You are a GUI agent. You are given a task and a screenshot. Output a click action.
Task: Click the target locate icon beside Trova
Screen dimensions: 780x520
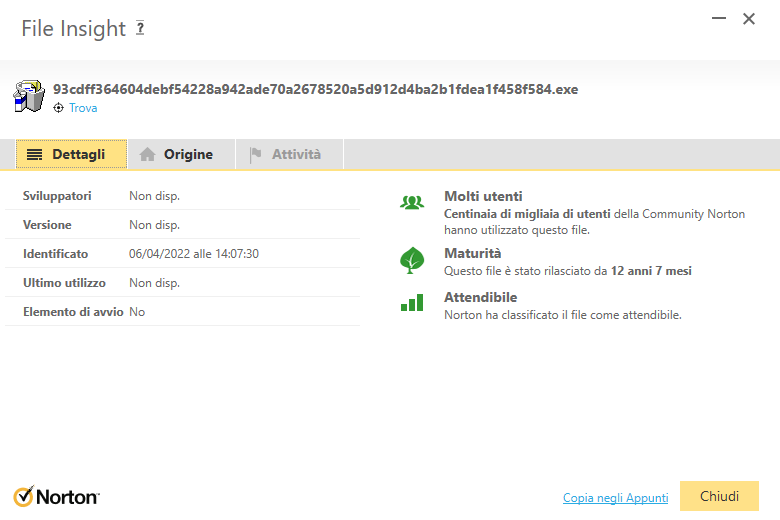[59, 108]
